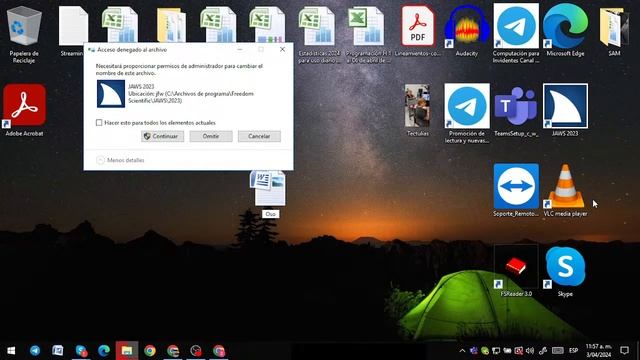640x360 pixels.
Task: Open the clock showing 11:57 a. m.
Action: pos(598,351)
